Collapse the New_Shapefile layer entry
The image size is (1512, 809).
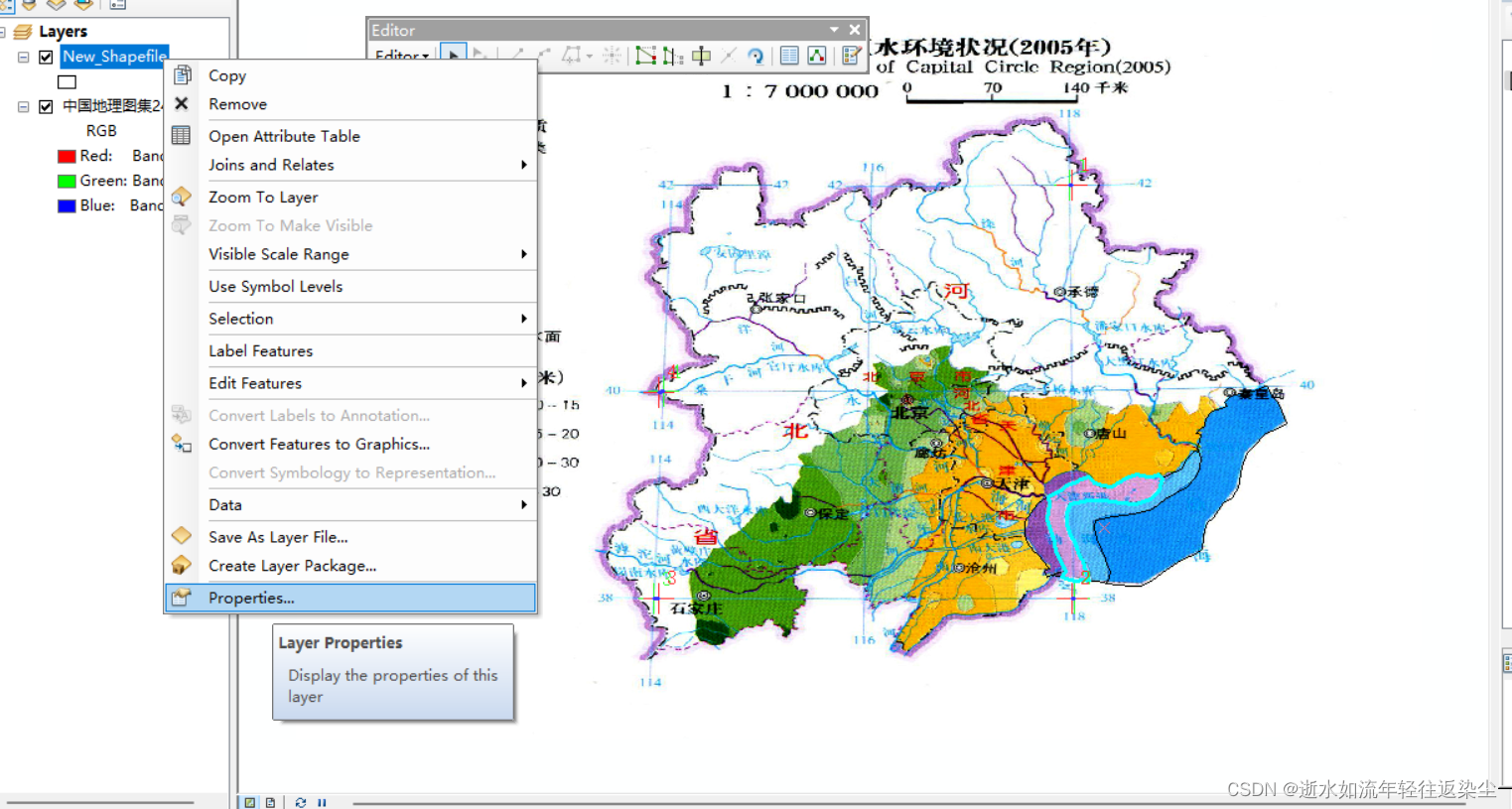pyautogui.click(x=23, y=57)
